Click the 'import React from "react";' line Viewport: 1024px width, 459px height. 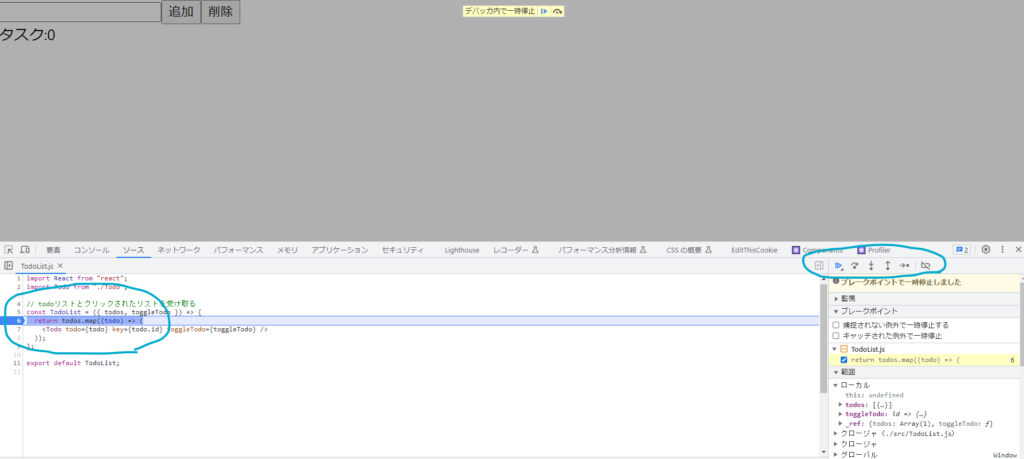[x=77, y=278]
